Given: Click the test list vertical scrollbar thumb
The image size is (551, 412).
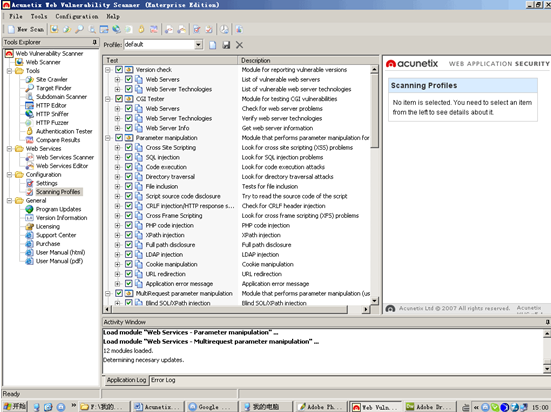Looking at the screenshot, I should [375, 111].
